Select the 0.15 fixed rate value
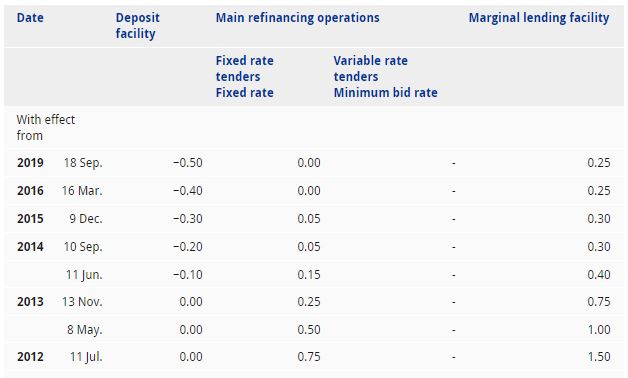Image resolution: width=628 pixels, height=378 pixels. [x=309, y=275]
